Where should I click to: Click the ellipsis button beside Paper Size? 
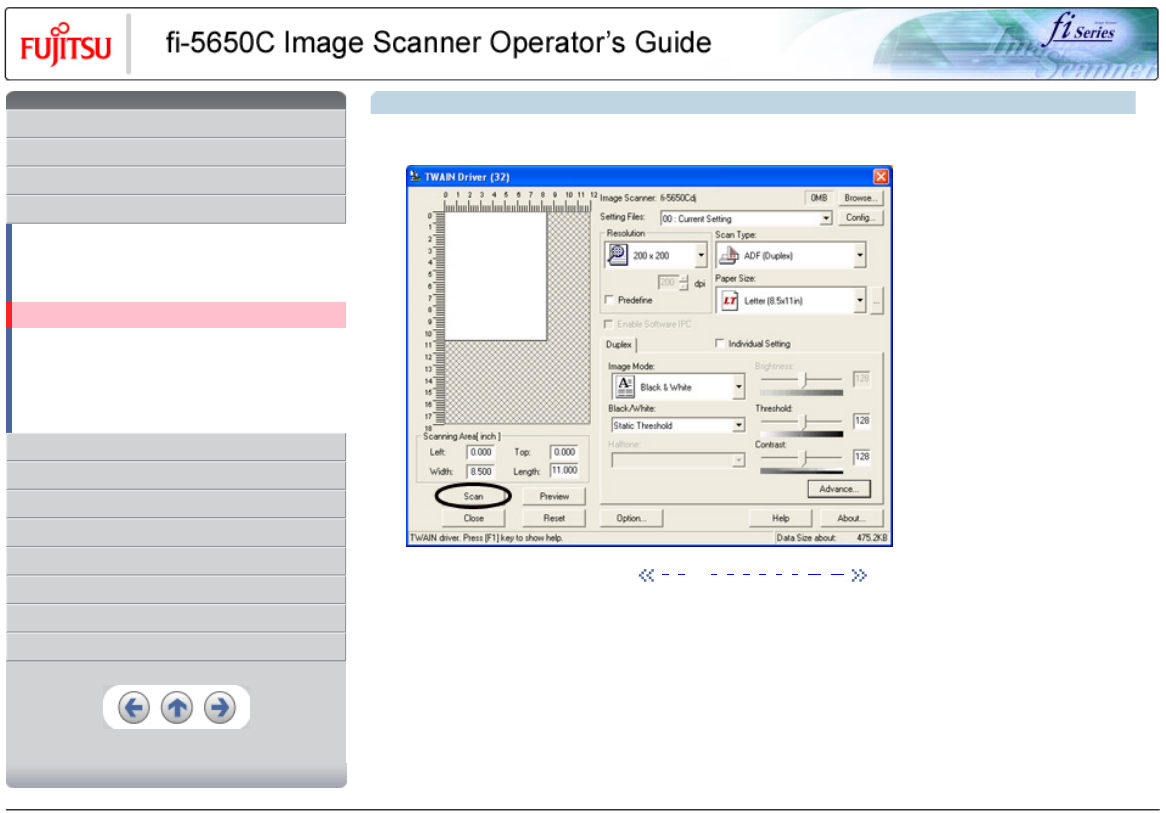(877, 301)
